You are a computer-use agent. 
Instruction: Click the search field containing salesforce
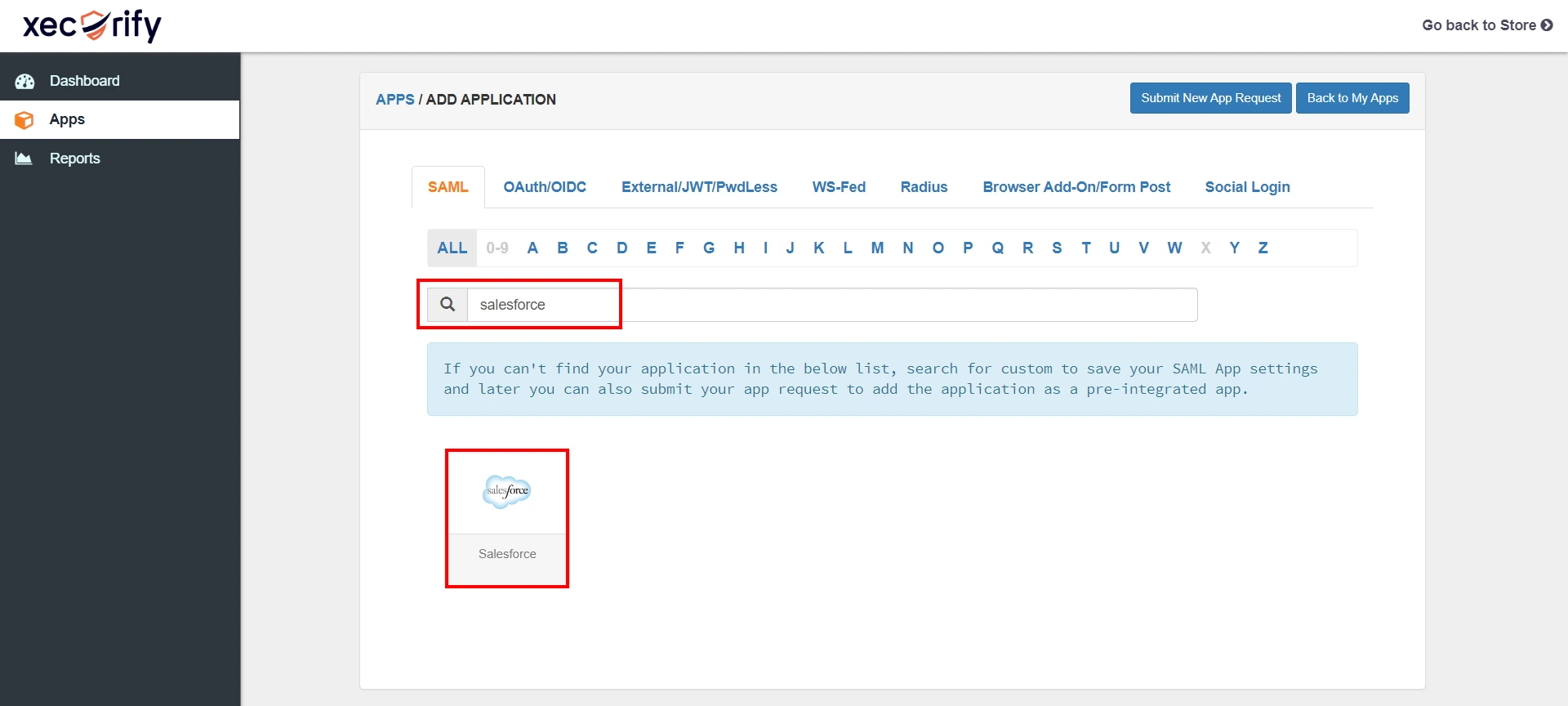point(832,305)
